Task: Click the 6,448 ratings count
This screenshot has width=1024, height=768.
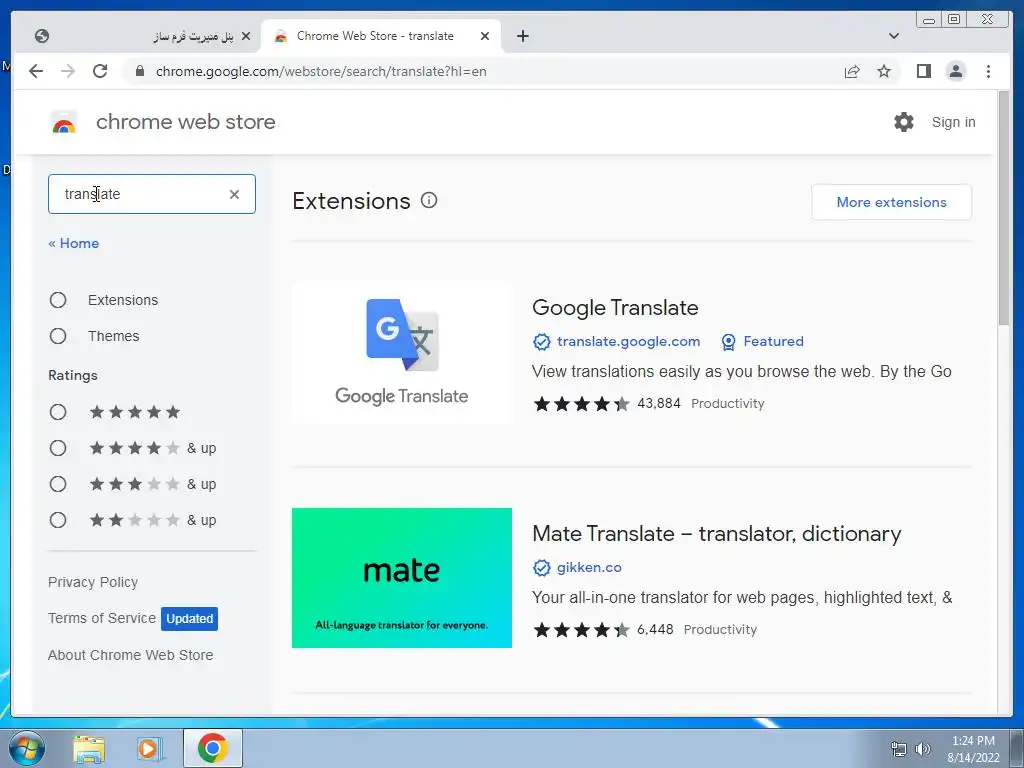Action: [655, 630]
